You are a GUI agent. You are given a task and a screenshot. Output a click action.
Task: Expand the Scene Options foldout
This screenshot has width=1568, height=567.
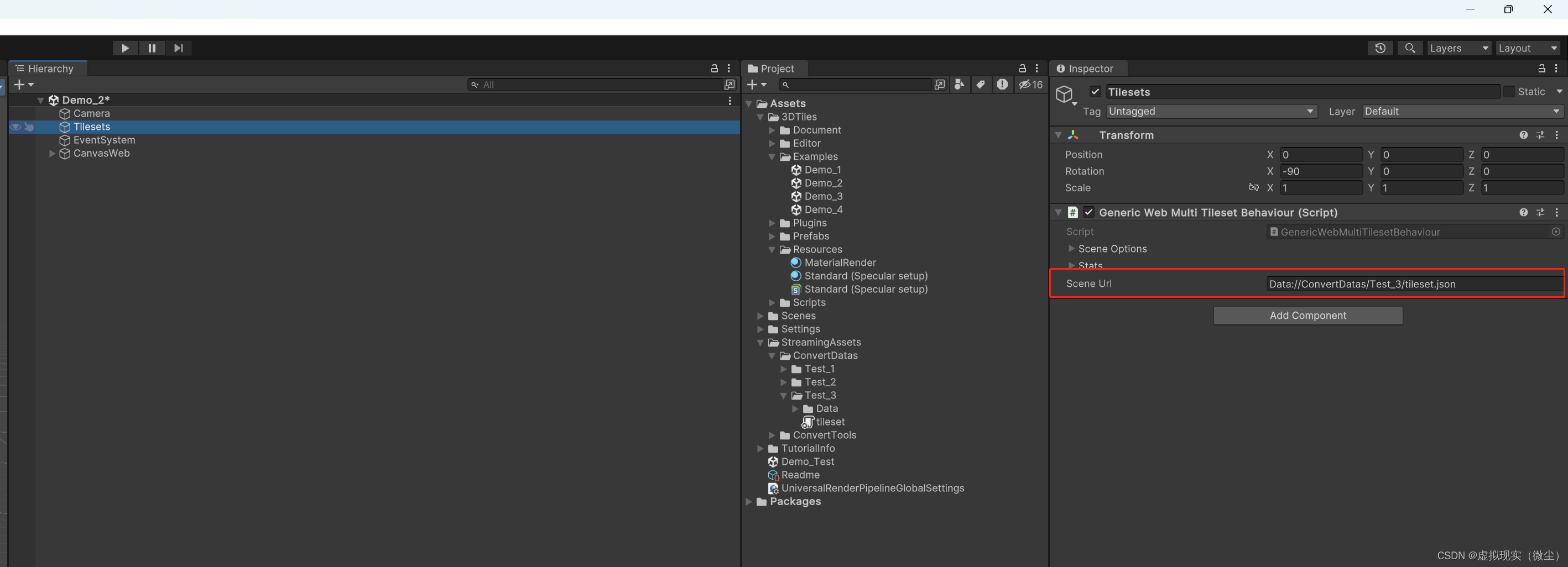(x=1072, y=249)
